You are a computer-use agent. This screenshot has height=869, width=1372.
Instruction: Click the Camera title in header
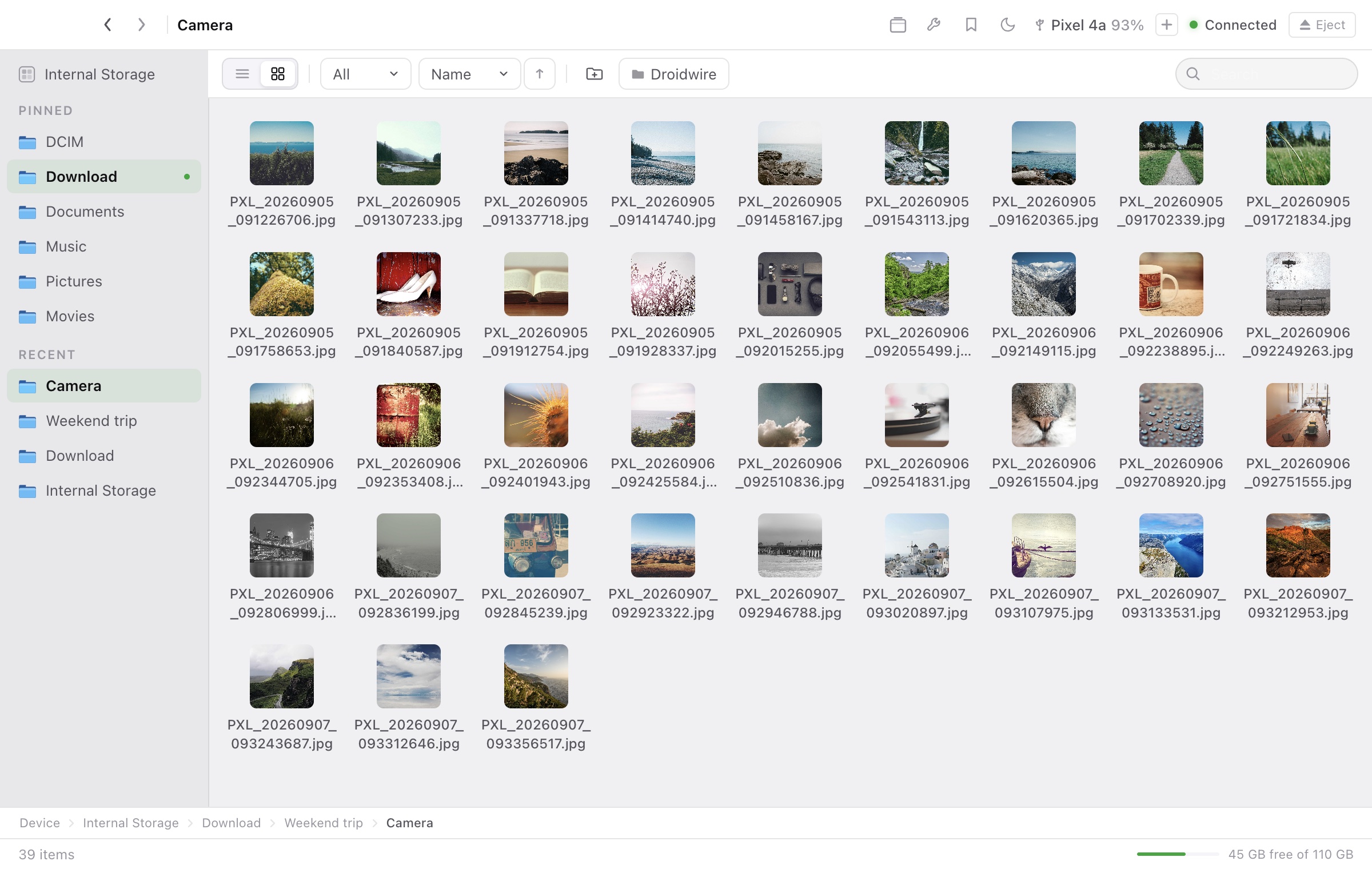[205, 25]
